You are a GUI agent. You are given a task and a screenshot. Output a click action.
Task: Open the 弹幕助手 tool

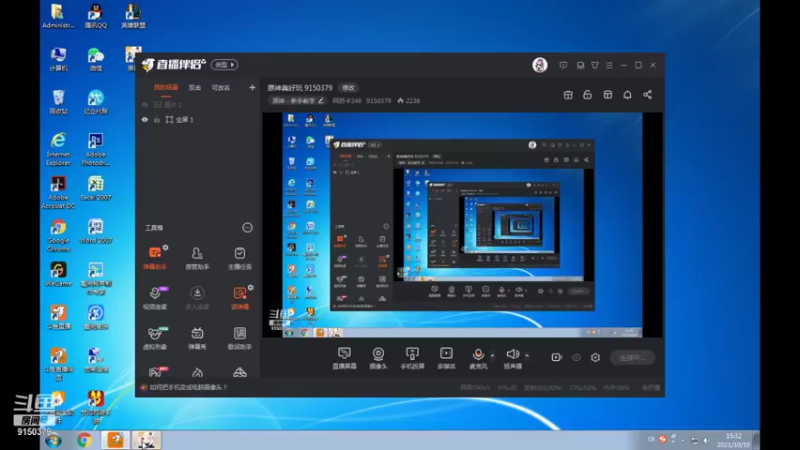tap(155, 258)
